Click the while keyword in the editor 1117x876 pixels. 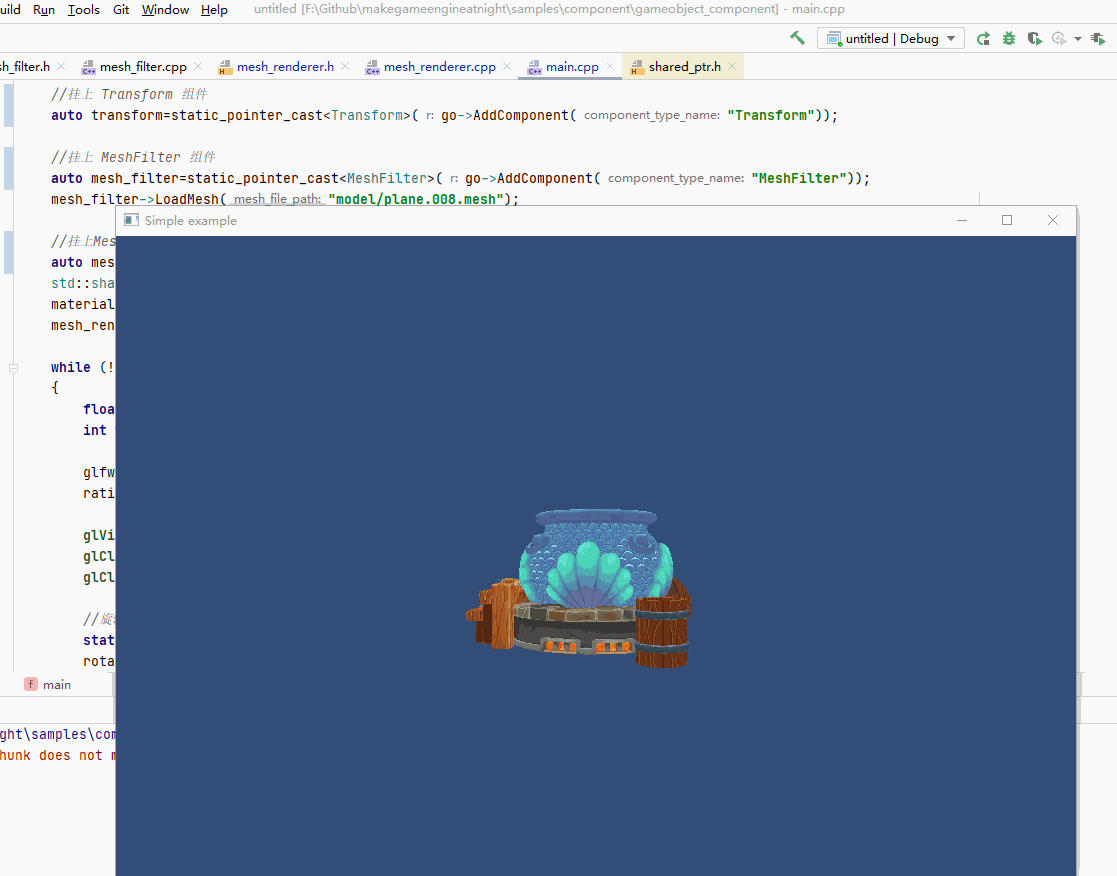coord(71,367)
